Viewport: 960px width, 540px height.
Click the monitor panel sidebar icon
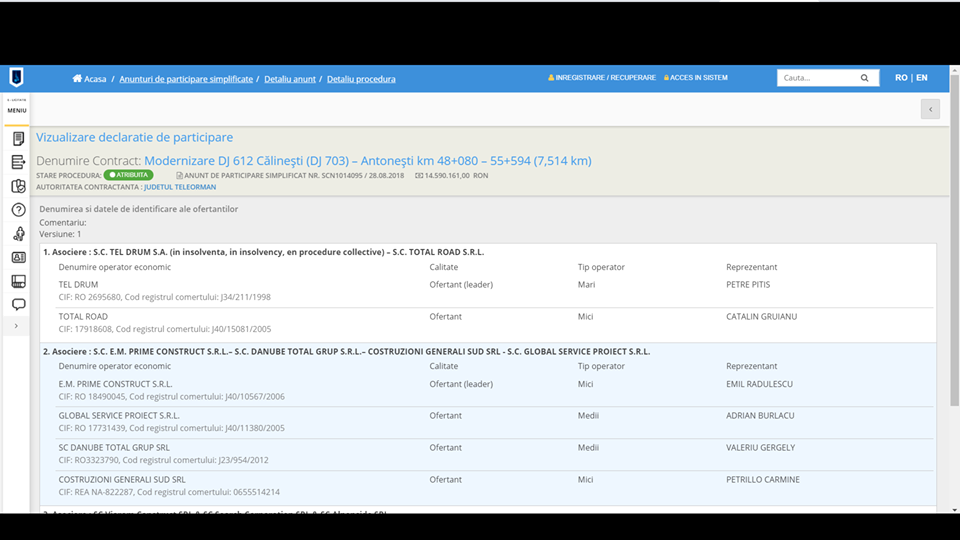(x=18, y=281)
